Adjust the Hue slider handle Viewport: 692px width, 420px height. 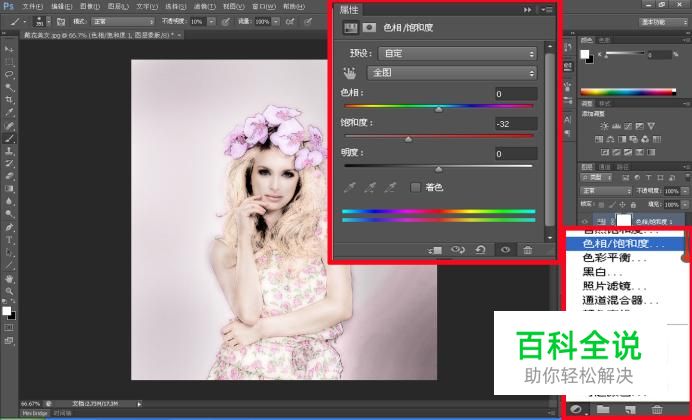point(438,109)
